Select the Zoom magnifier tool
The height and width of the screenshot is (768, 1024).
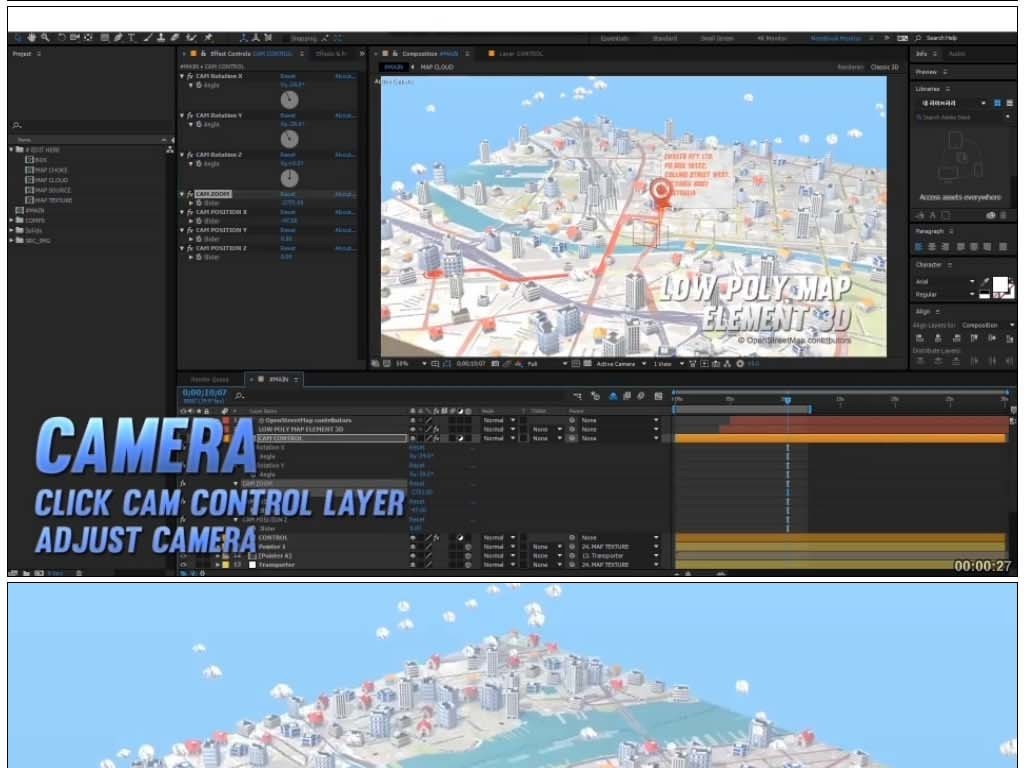coord(43,38)
